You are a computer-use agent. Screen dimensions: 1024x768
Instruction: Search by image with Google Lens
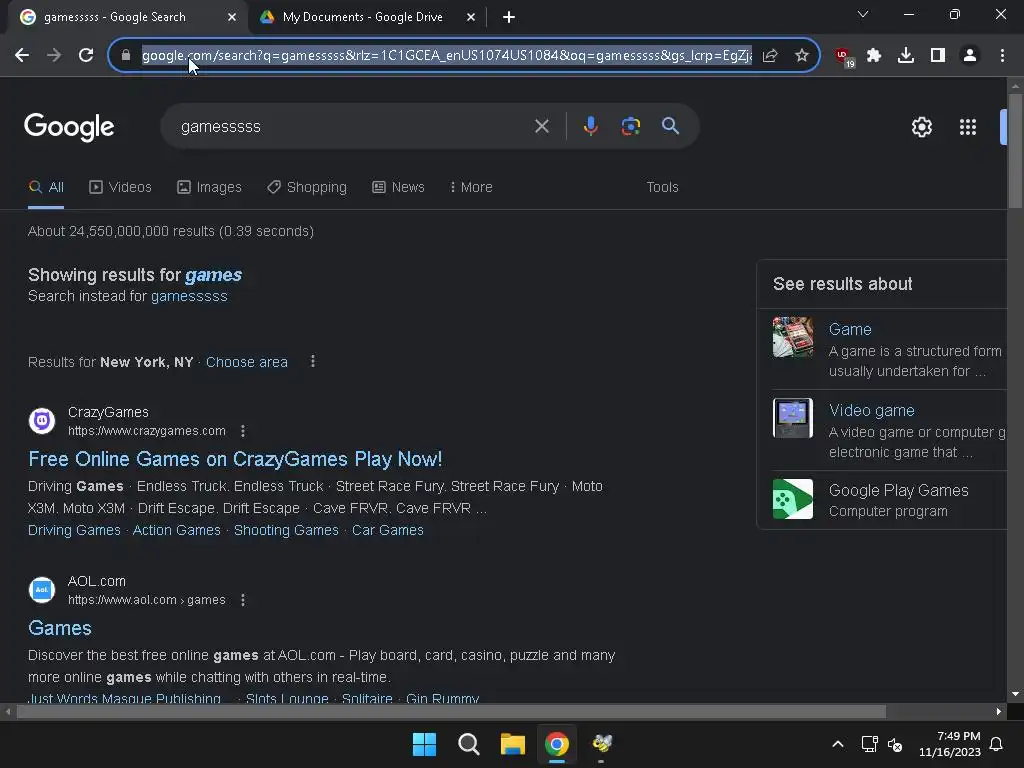pos(630,126)
